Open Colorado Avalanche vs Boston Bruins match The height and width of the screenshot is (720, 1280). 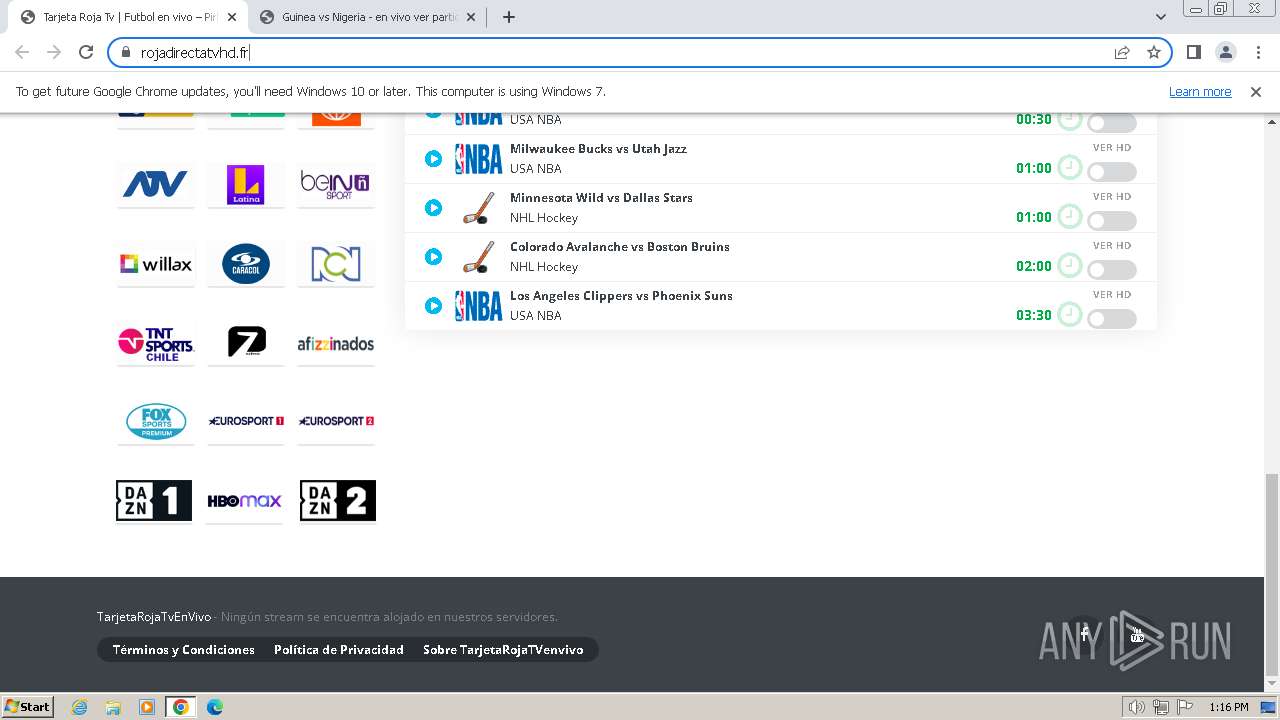point(620,247)
